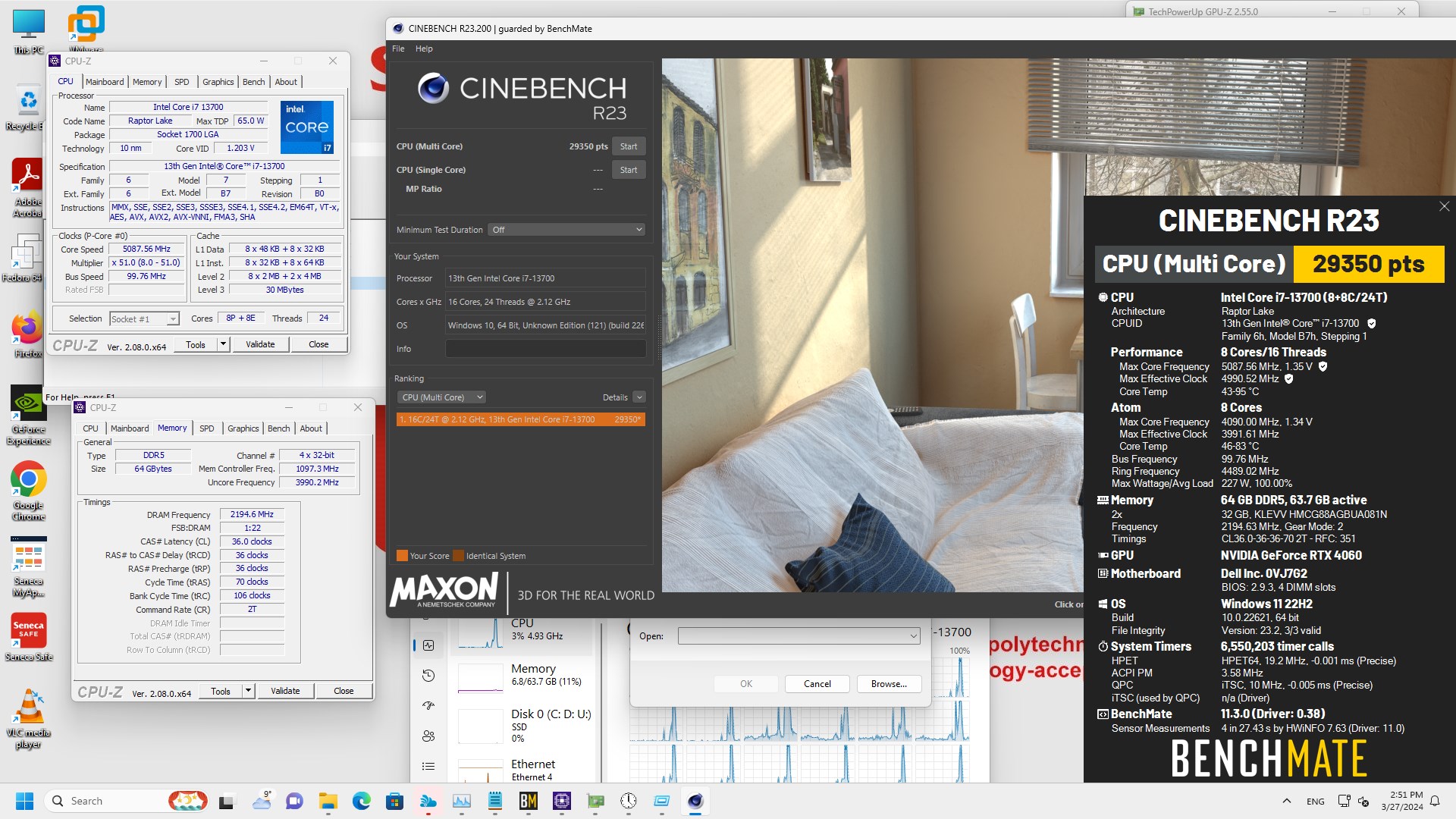Start the CPU Multi Core benchmark

[x=629, y=146]
